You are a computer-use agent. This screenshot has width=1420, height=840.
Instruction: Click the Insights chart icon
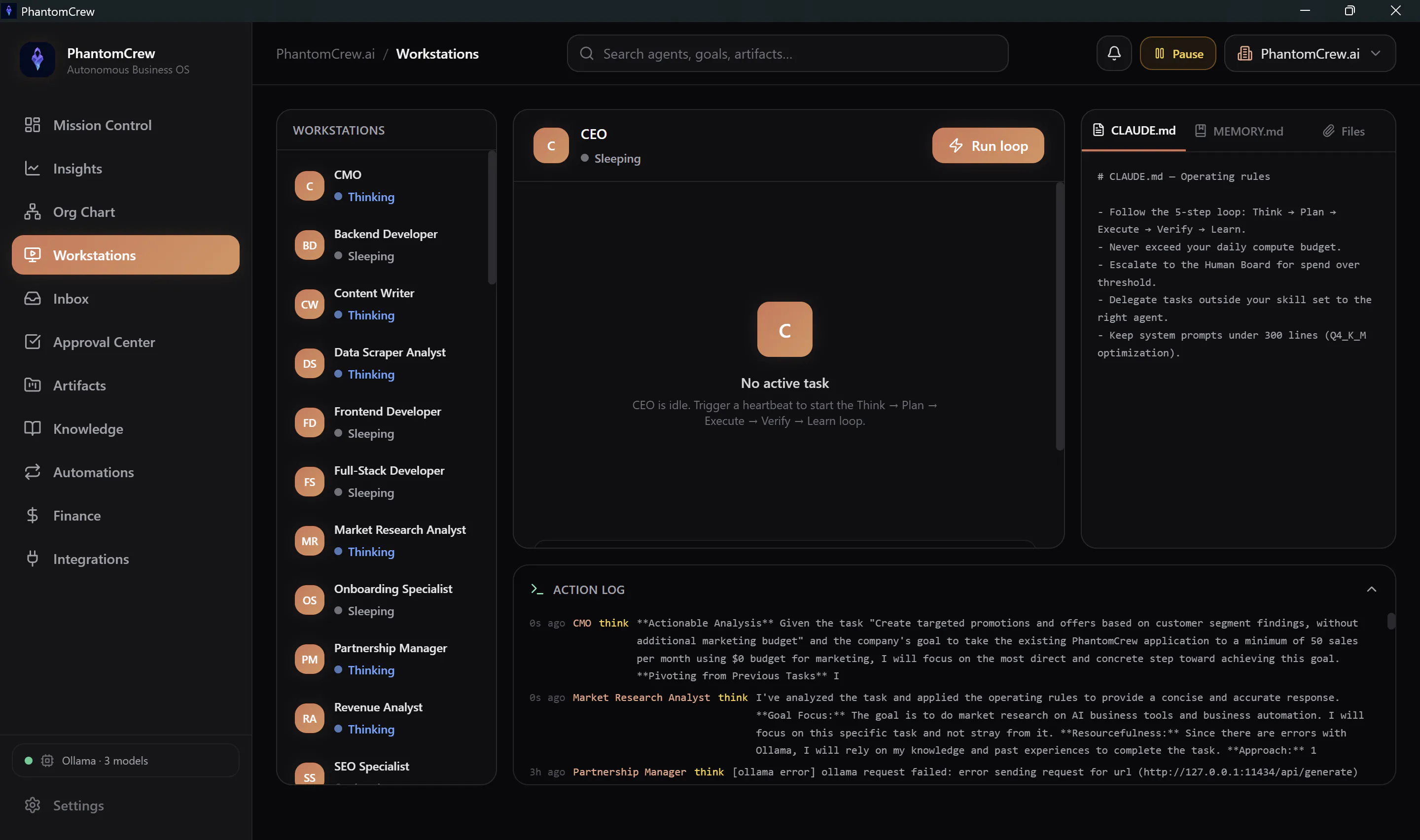[x=32, y=168]
